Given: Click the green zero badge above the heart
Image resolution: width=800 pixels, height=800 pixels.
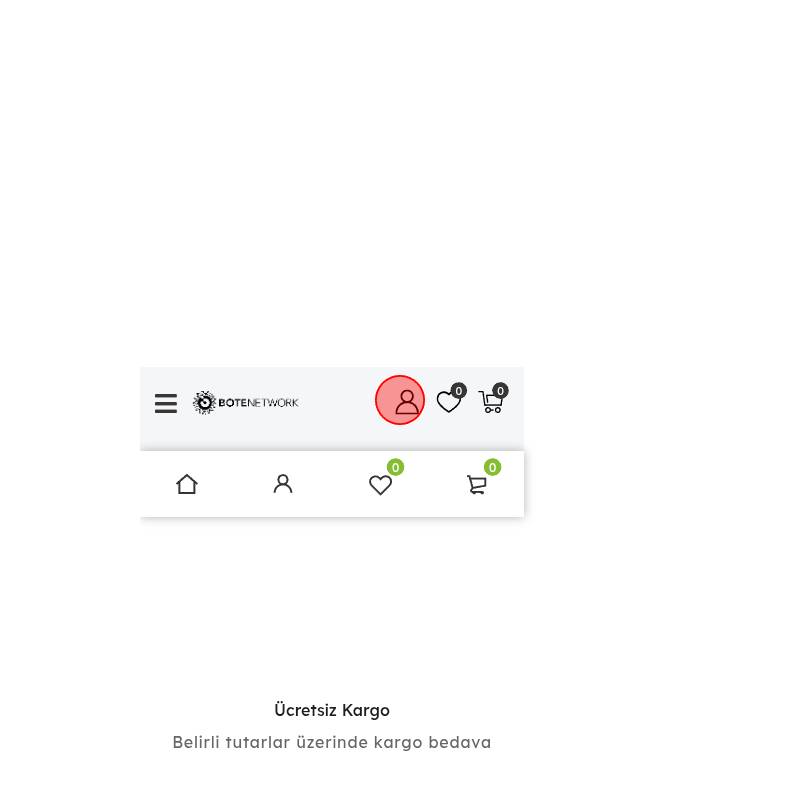Looking at the screenshot, I should coord(395,467).
